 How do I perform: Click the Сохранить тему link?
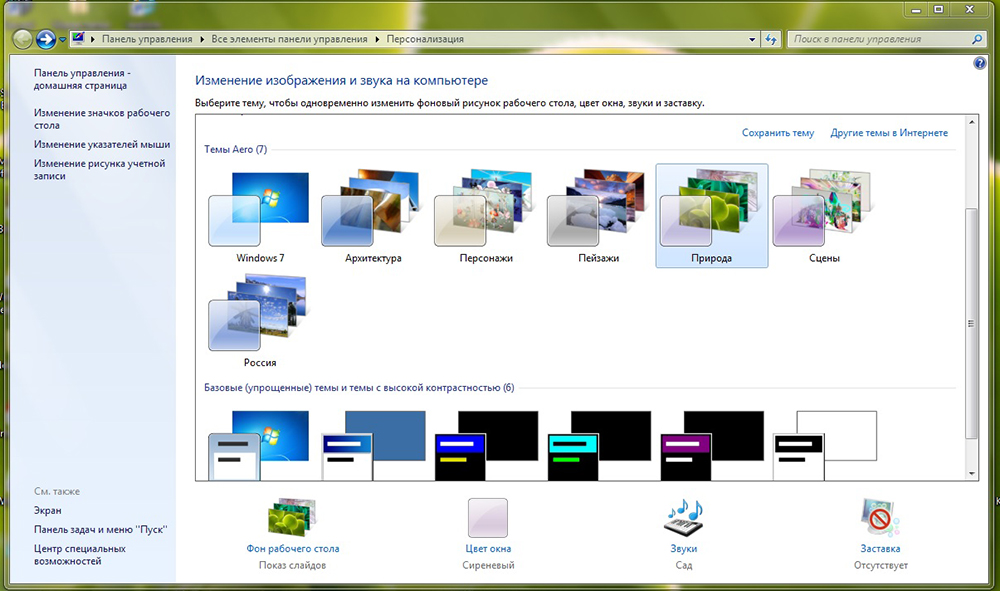(x=777, y=133)
